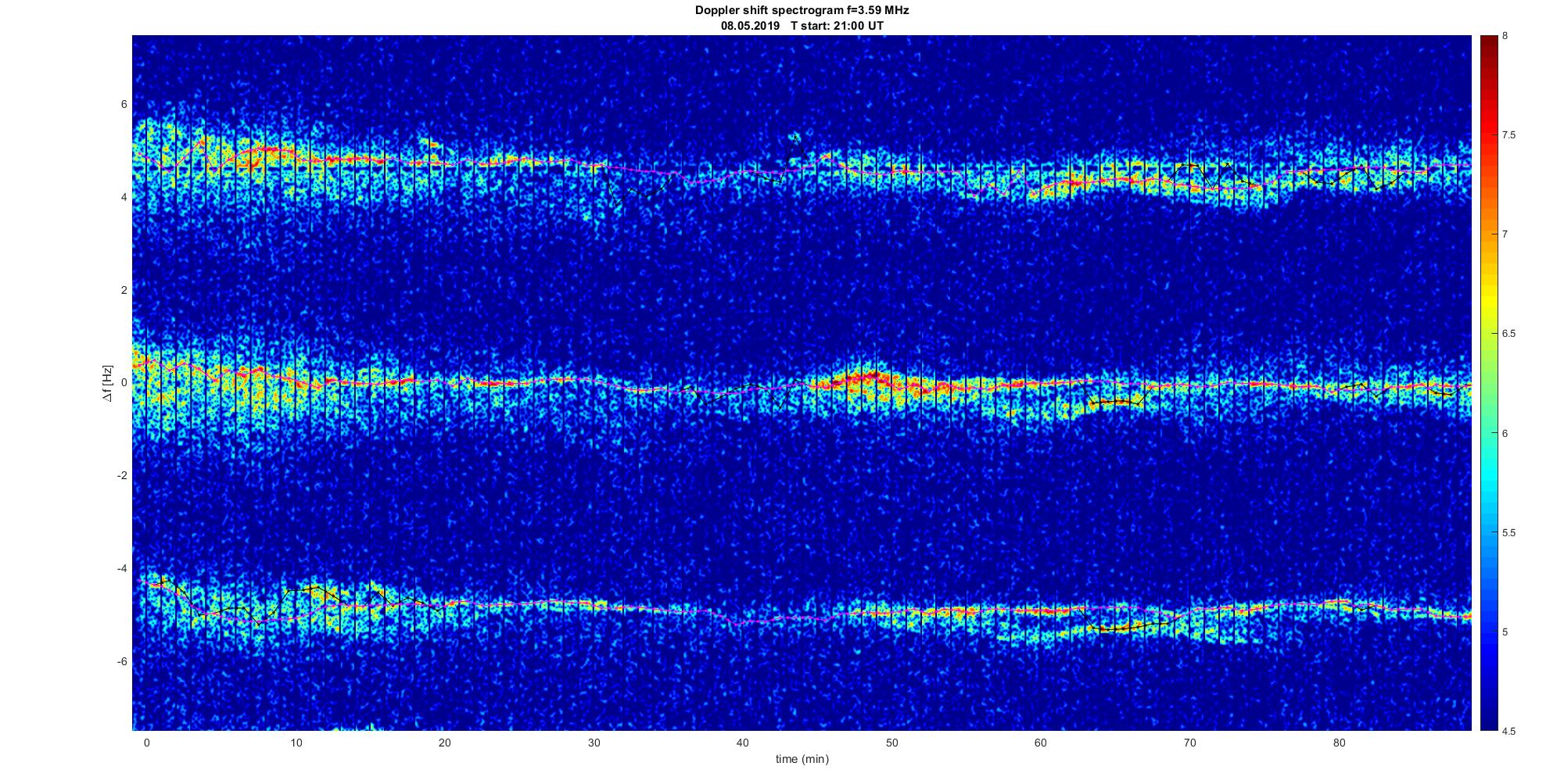The width and height of the screenshot is (1564, 784).
Task: Click the x-axis label 'time (min)'
Action: point(802,759)
